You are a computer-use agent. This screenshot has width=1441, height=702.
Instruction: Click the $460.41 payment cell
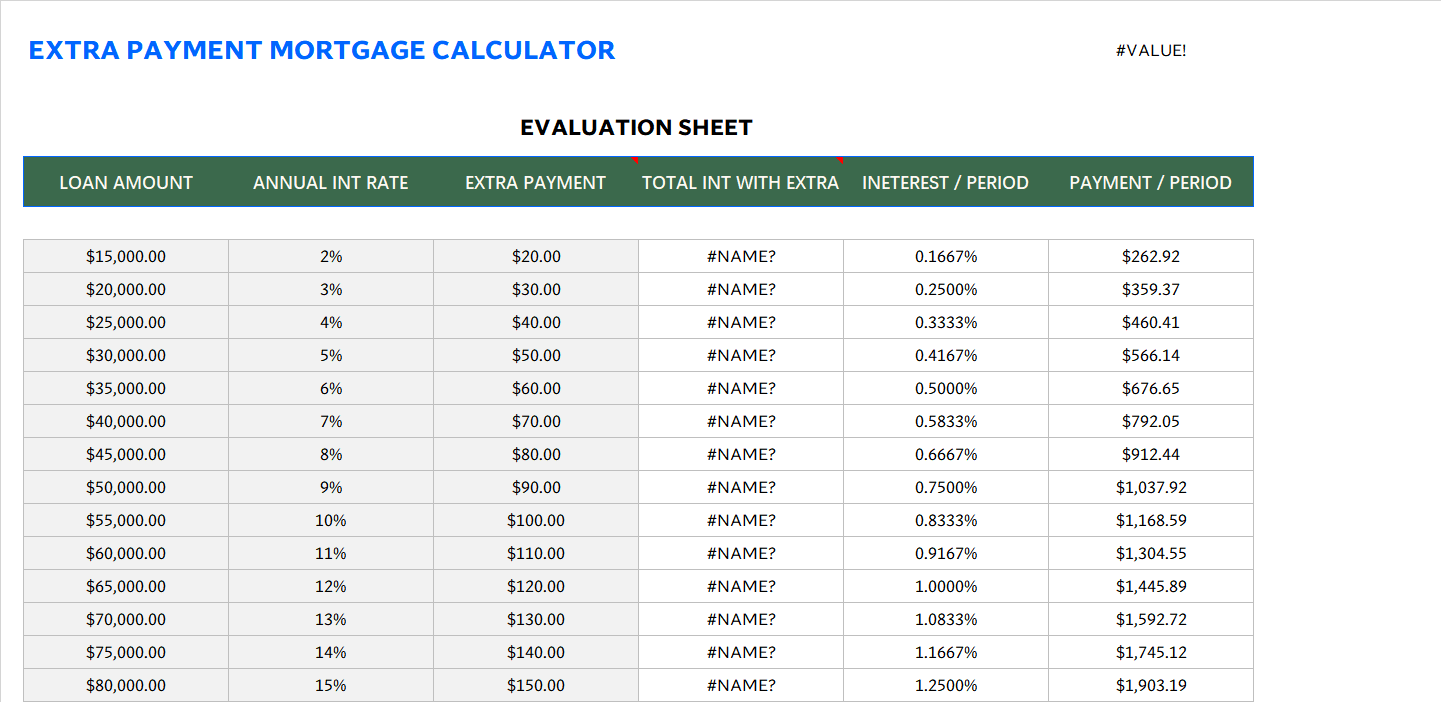click(x=1151, y=322)
